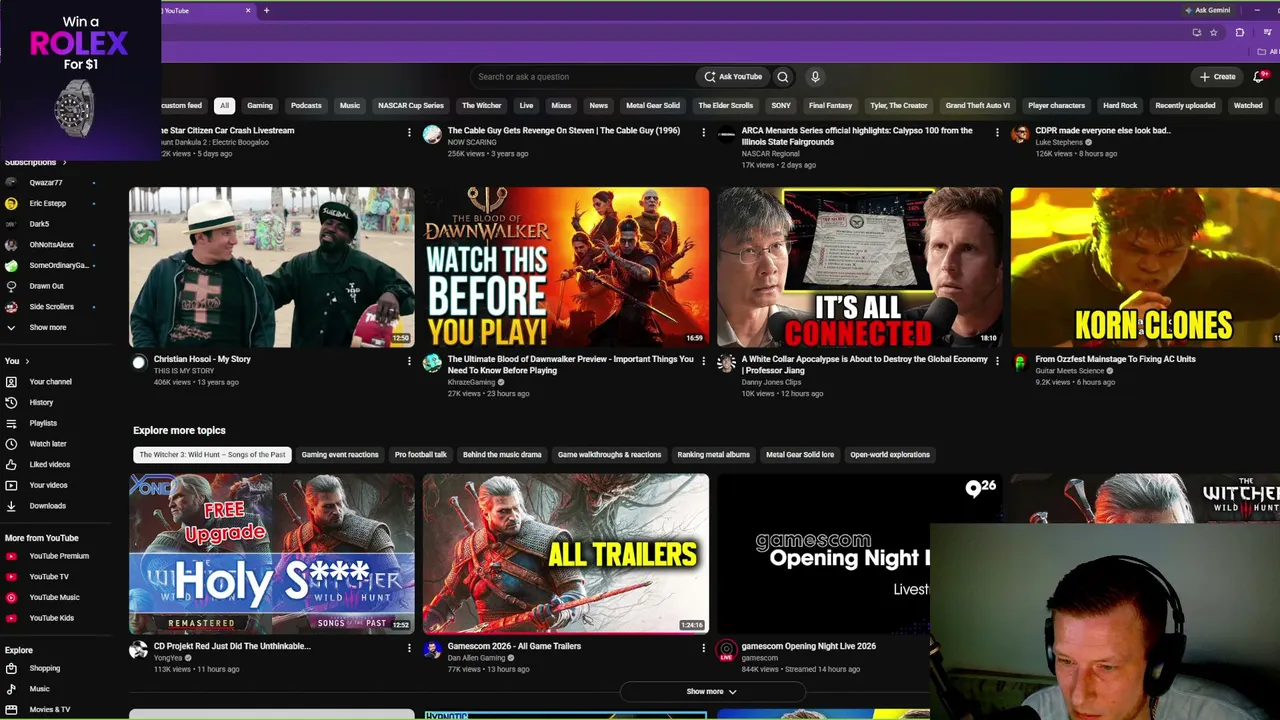1280x720 pixels.
Task: Open a new browser tab
Action: point(266,10)
